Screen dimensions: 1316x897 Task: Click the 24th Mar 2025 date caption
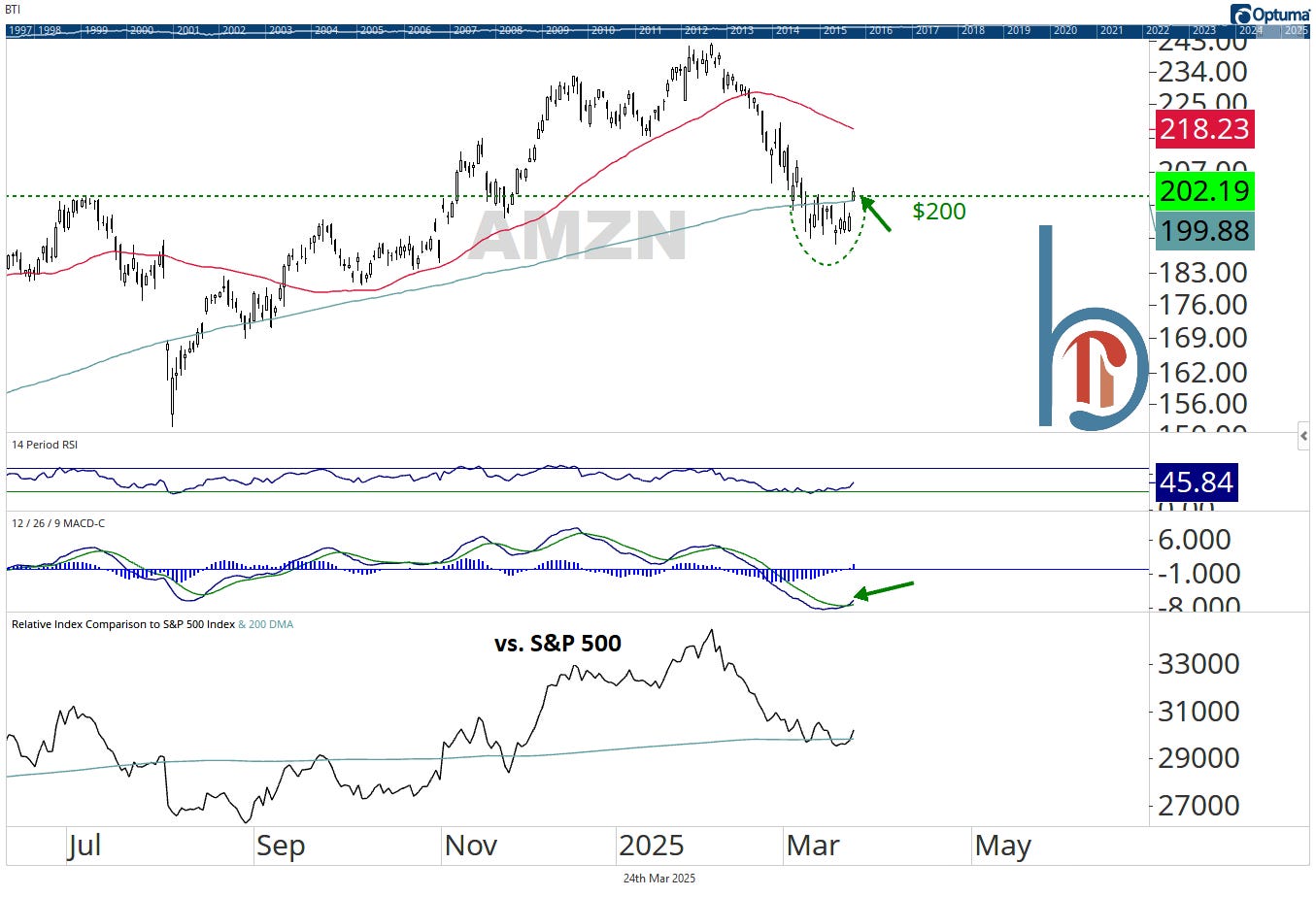[x=659, y=879]
